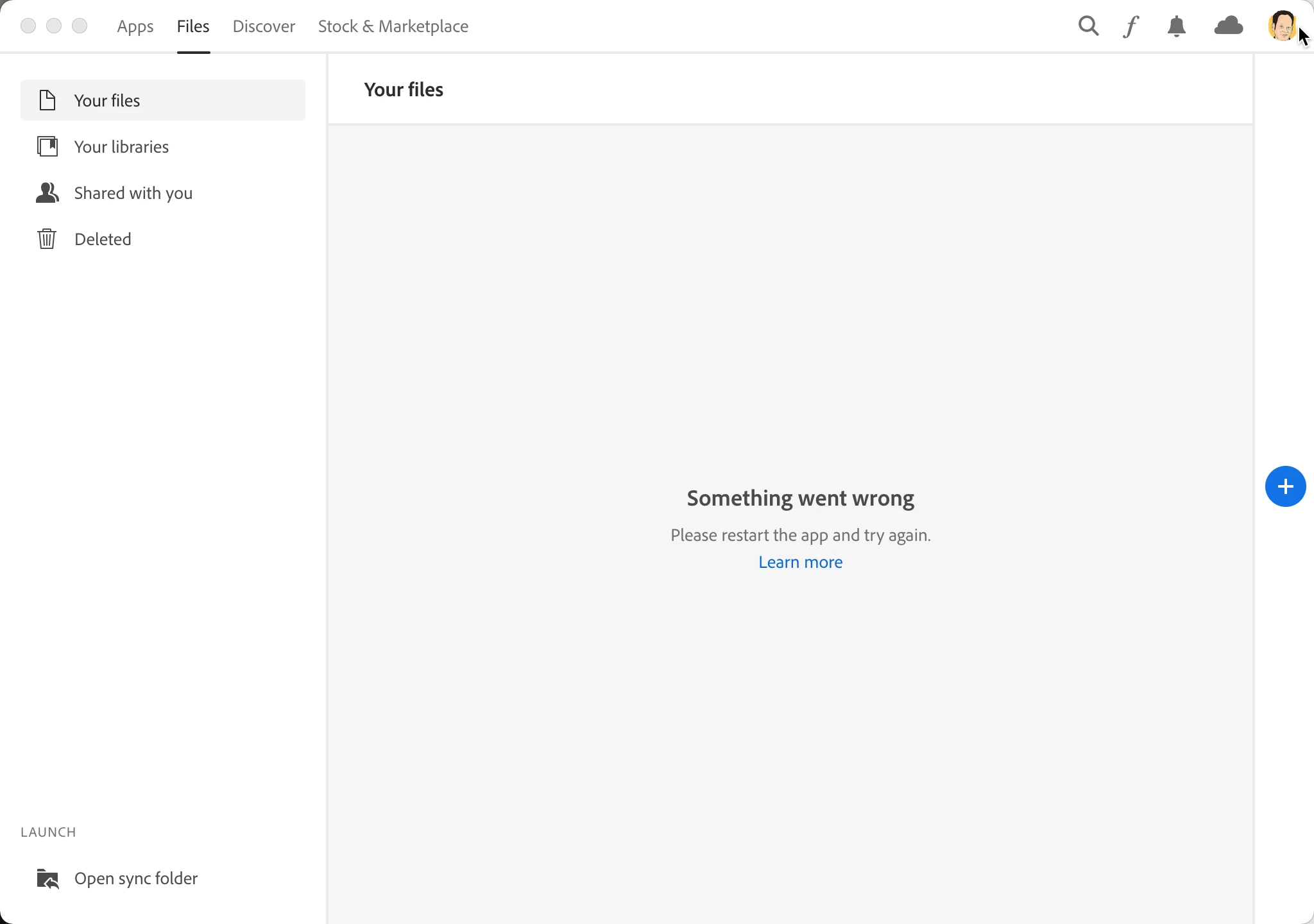Screen dimensions: 1314x924
Task: Click the sync folder icon
Action: pyautogui.click(x=47, y=878)
